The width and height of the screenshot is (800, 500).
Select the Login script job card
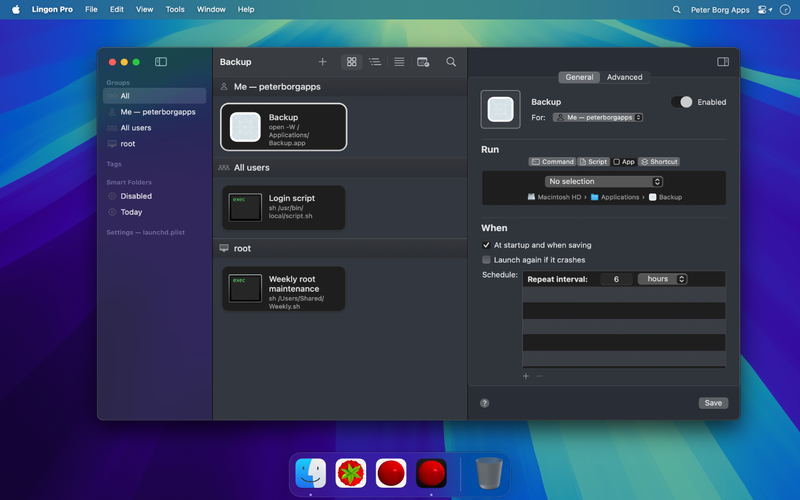(284, 208)
